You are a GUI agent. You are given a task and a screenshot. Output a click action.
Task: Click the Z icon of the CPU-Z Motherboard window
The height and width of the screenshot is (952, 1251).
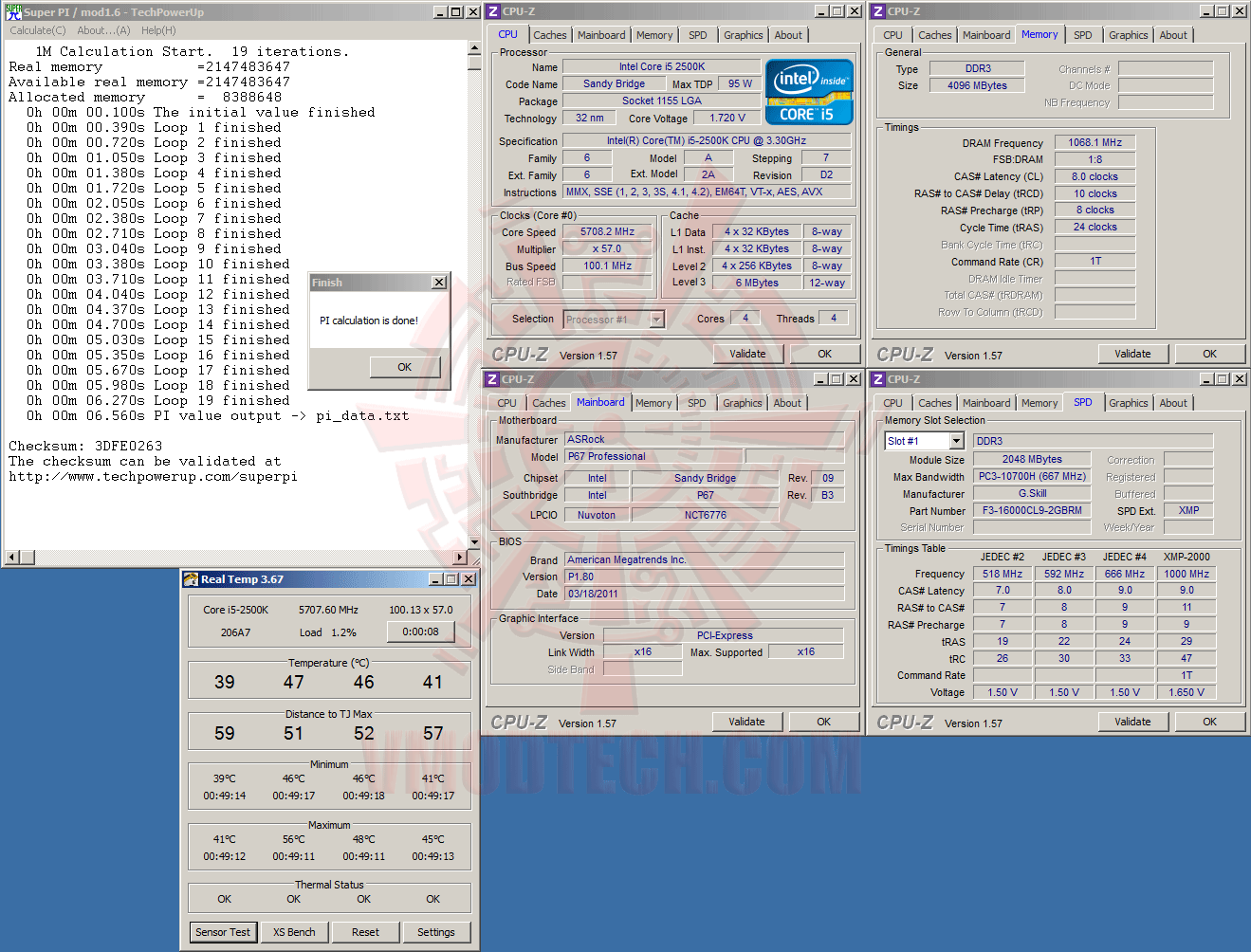pos(492,379)
